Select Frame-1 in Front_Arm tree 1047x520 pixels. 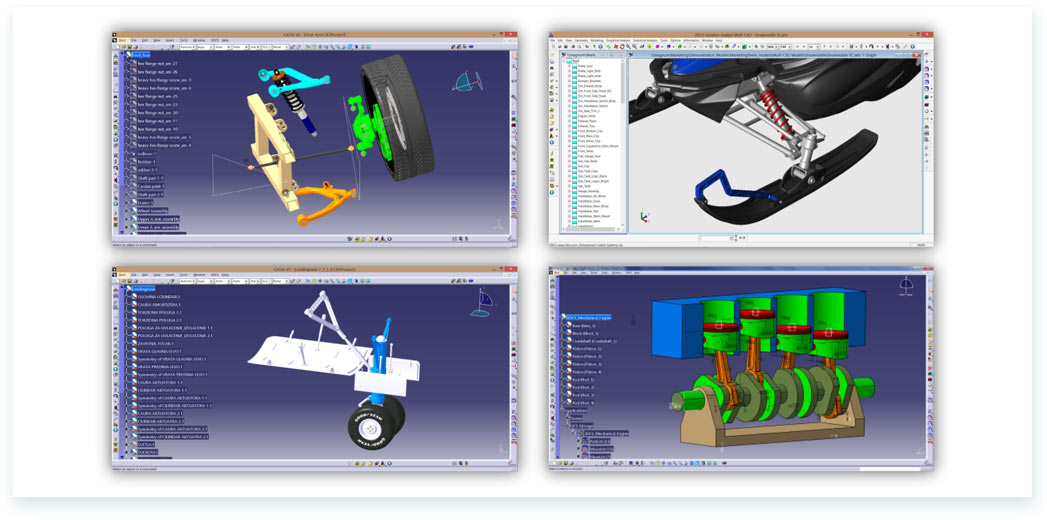[145, 202]
